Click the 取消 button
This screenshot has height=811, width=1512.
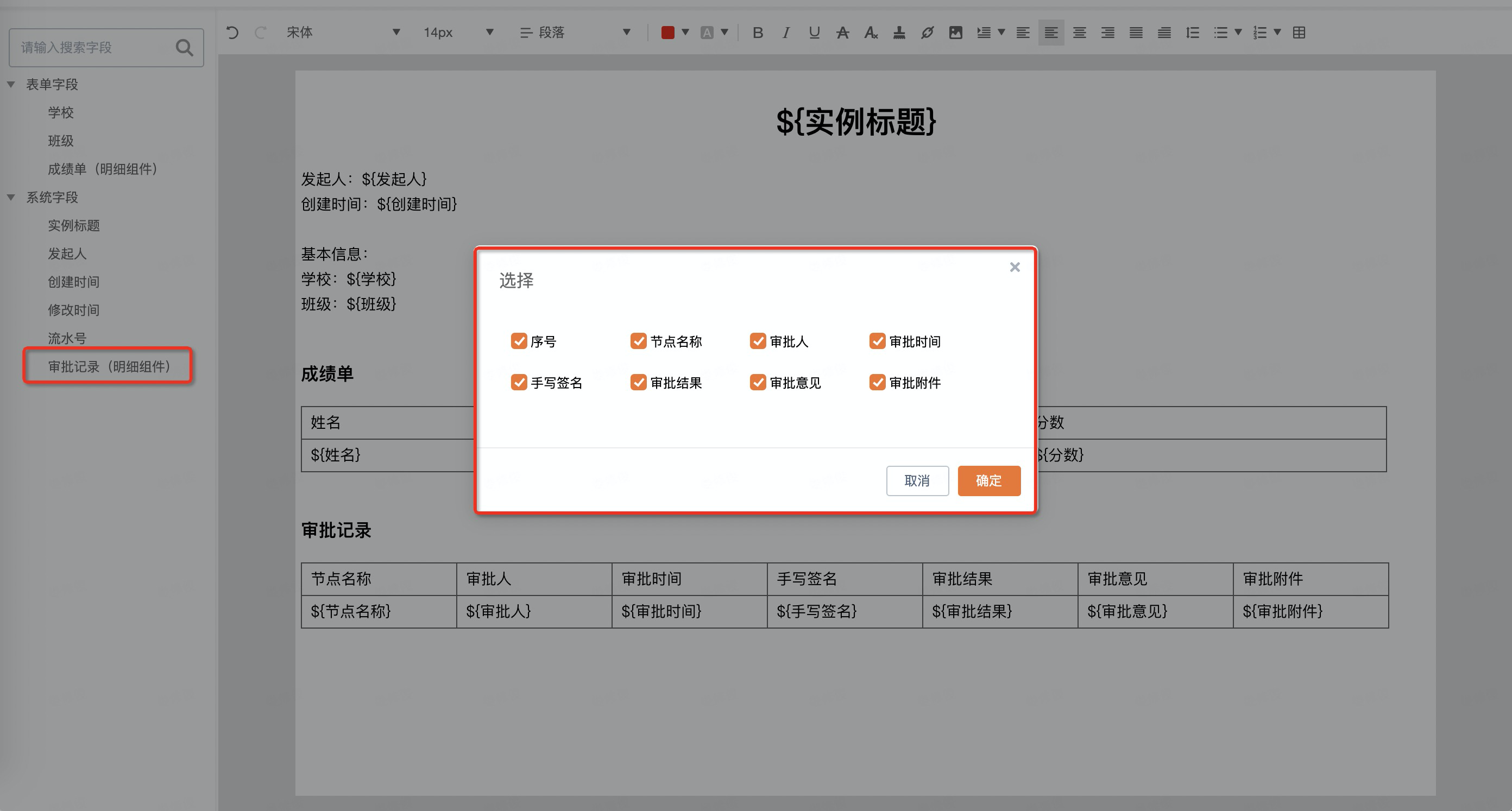[917, 480]
